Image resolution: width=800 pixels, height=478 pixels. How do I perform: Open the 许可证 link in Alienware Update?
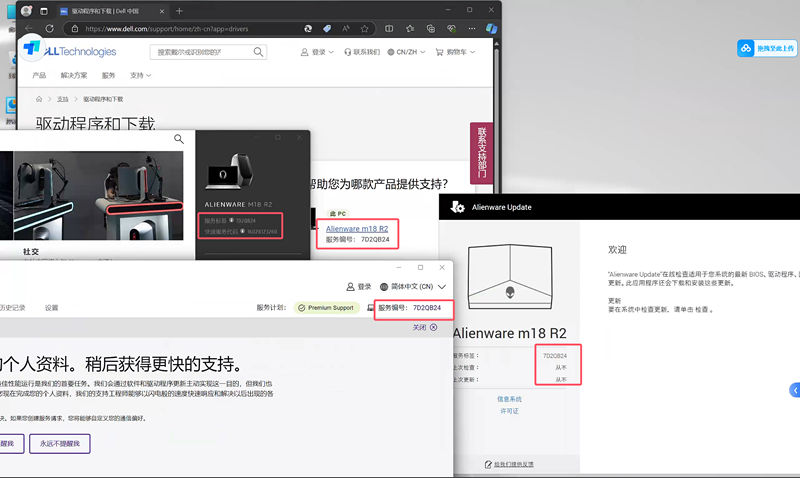(x=509, y=411)
